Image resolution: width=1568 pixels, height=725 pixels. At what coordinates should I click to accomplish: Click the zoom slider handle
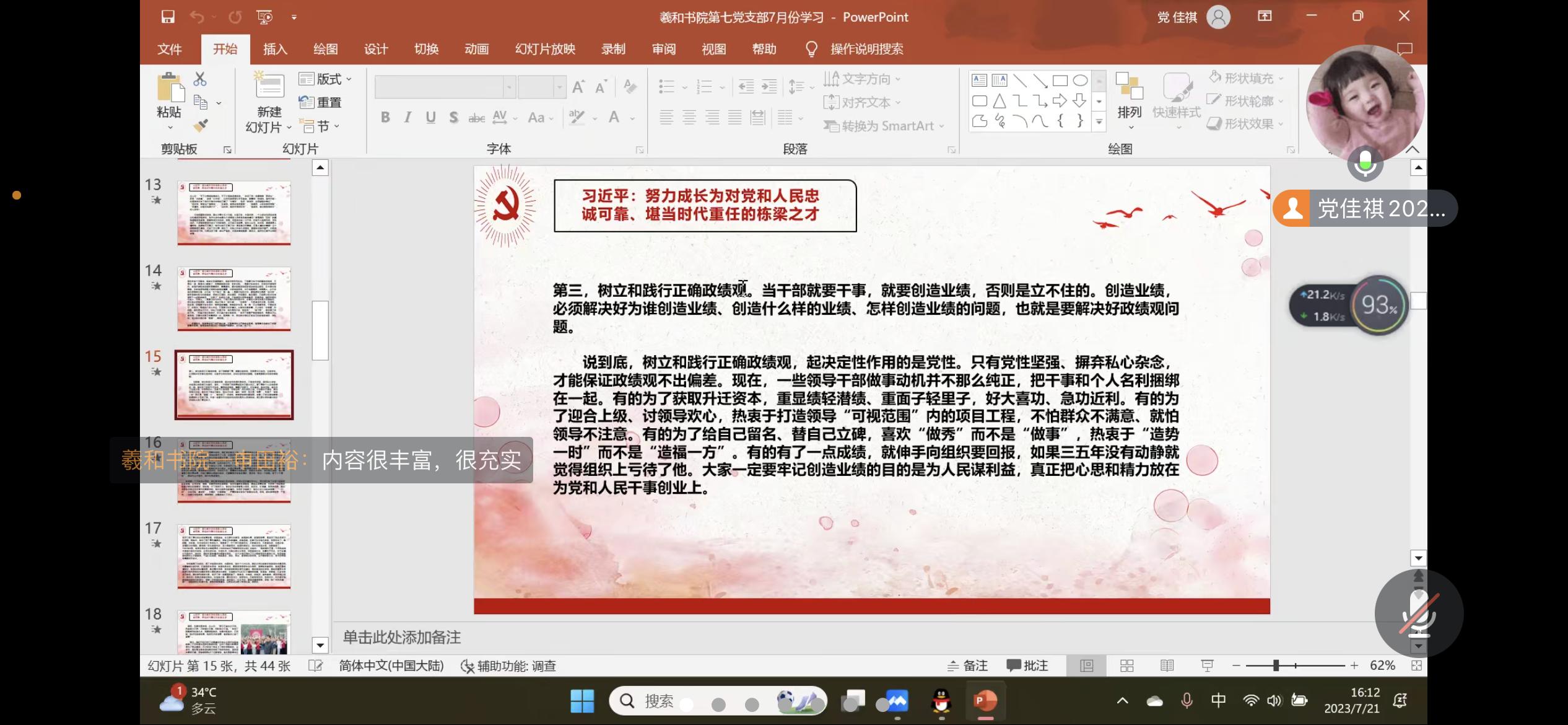(x=1276, y=666)
